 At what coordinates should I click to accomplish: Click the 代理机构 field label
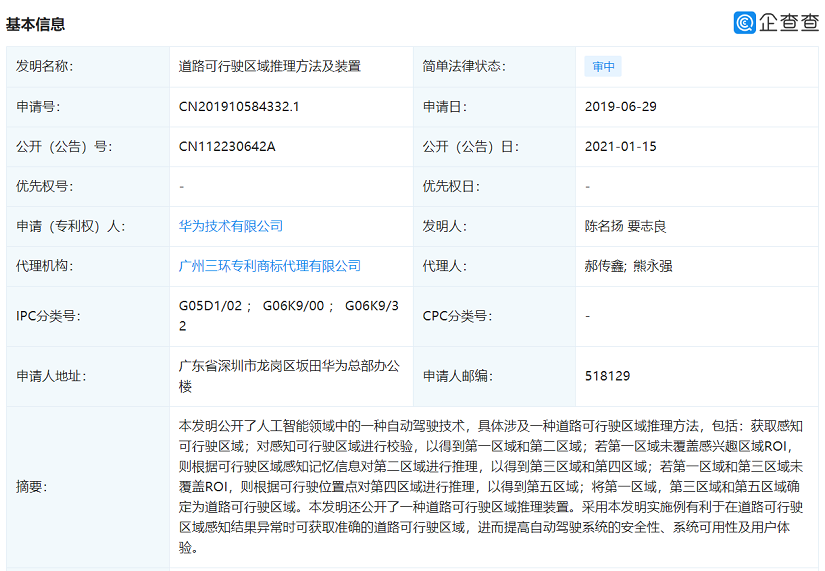pyautogui.click(x=45, y=266)
